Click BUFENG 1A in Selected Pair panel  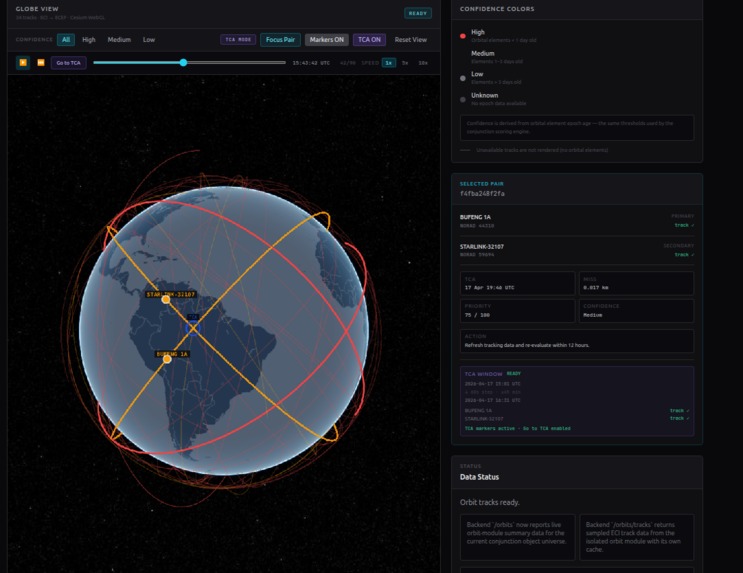coord(475,217)
